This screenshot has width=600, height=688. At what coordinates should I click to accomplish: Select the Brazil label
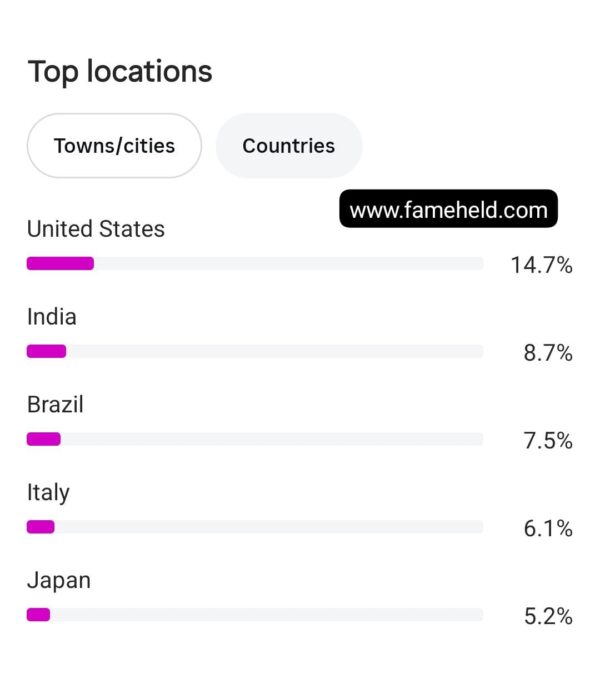[55, 405]
